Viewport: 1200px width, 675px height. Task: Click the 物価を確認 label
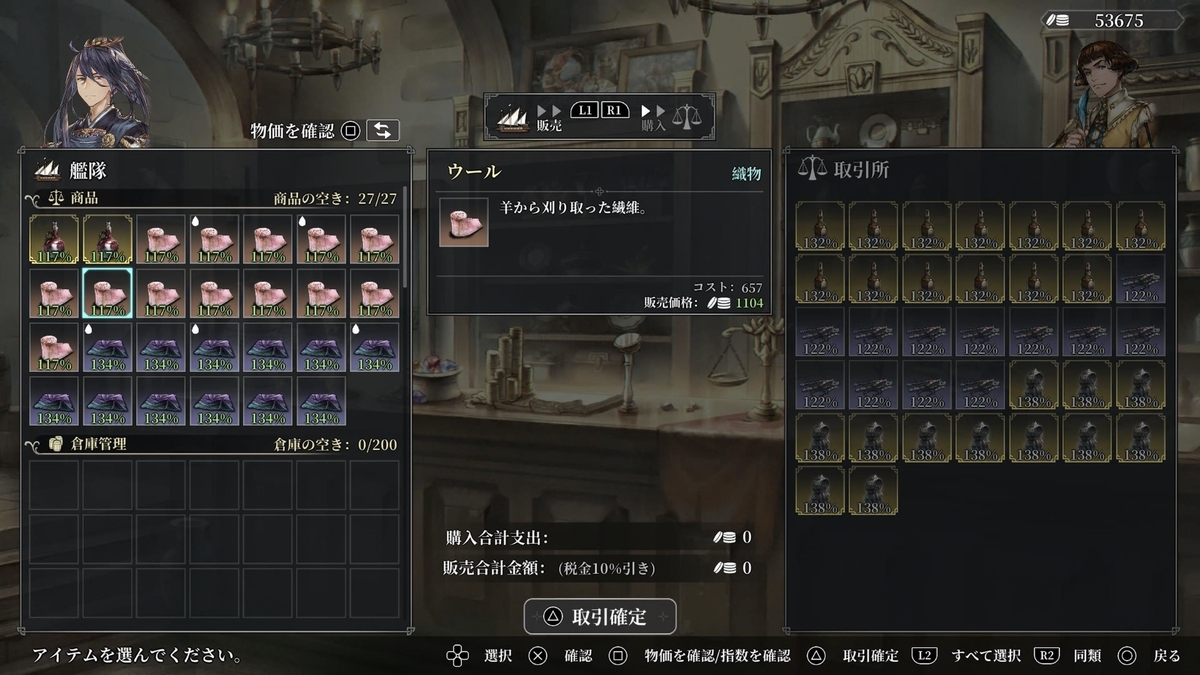pos(292,130)
